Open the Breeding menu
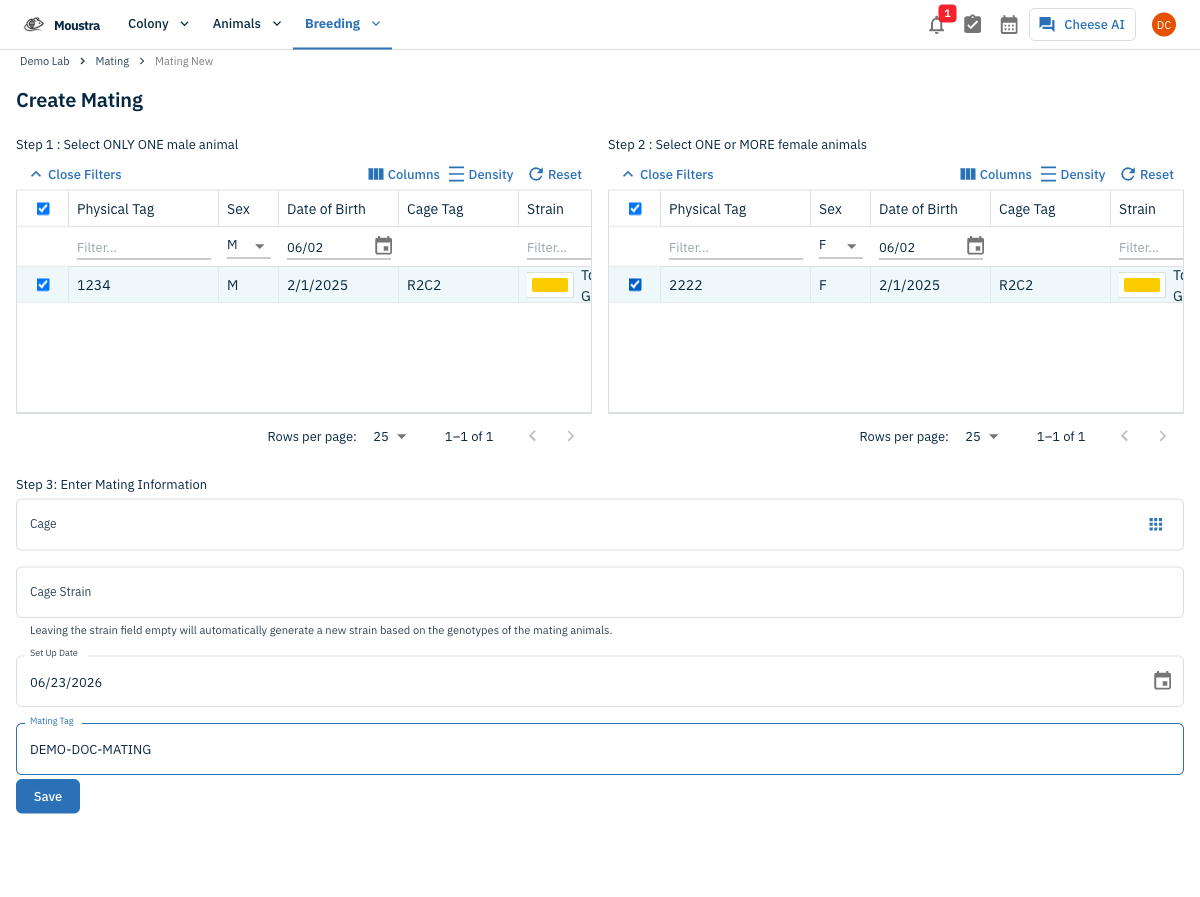 pos(342,24)
